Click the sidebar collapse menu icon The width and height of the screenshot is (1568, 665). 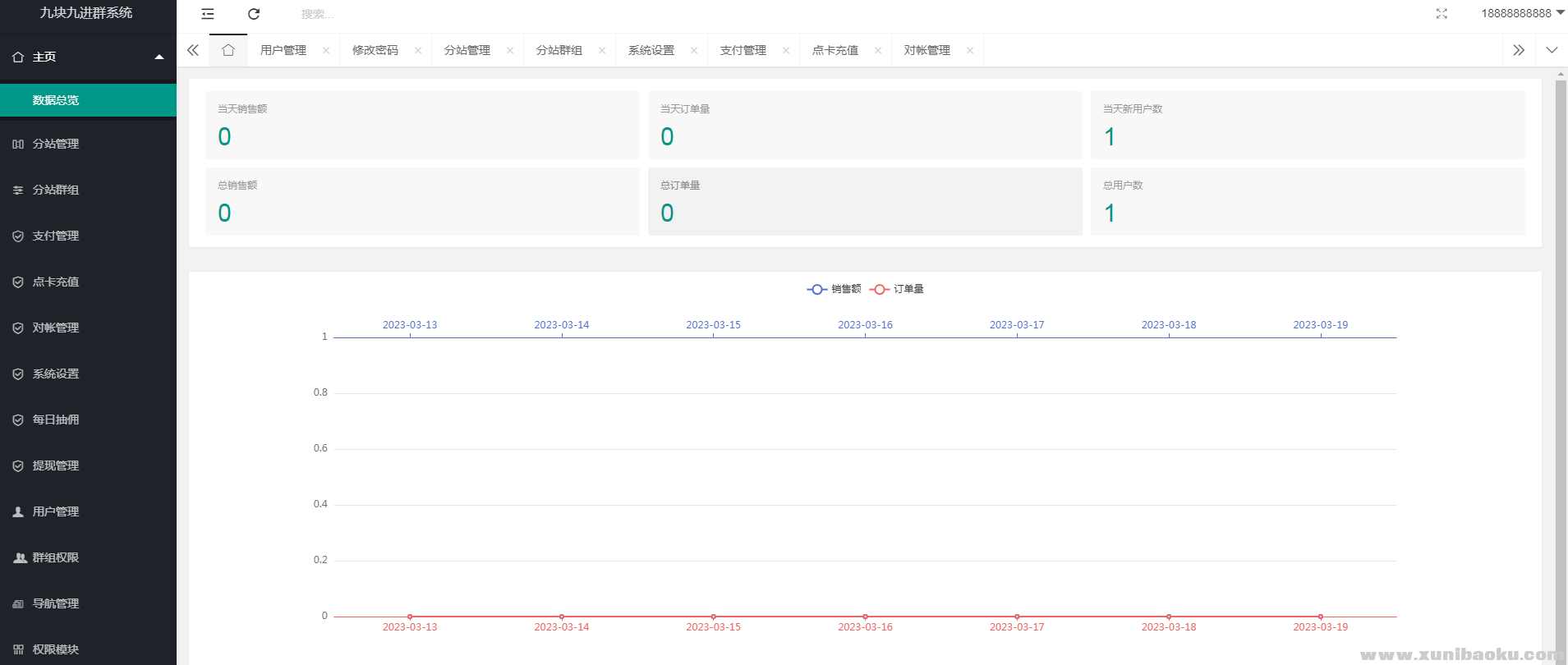(208, 14)
